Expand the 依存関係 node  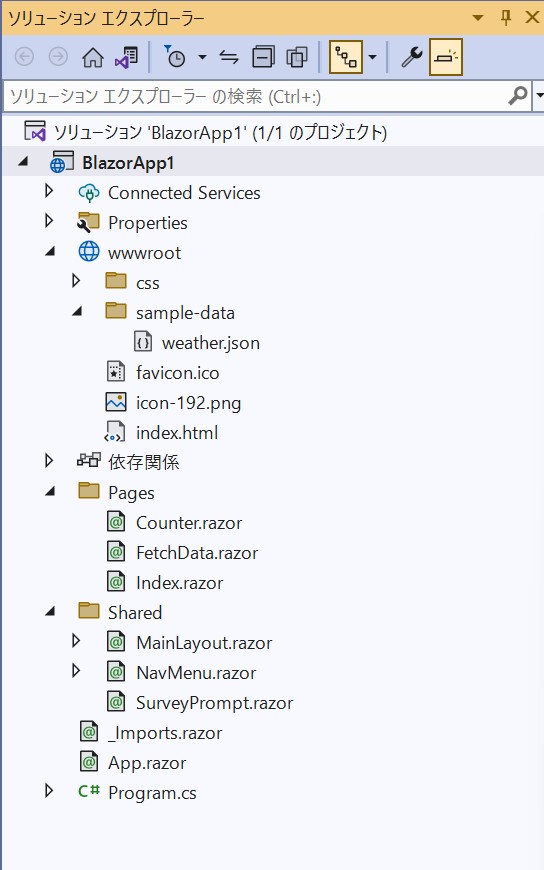pos(49,461)
